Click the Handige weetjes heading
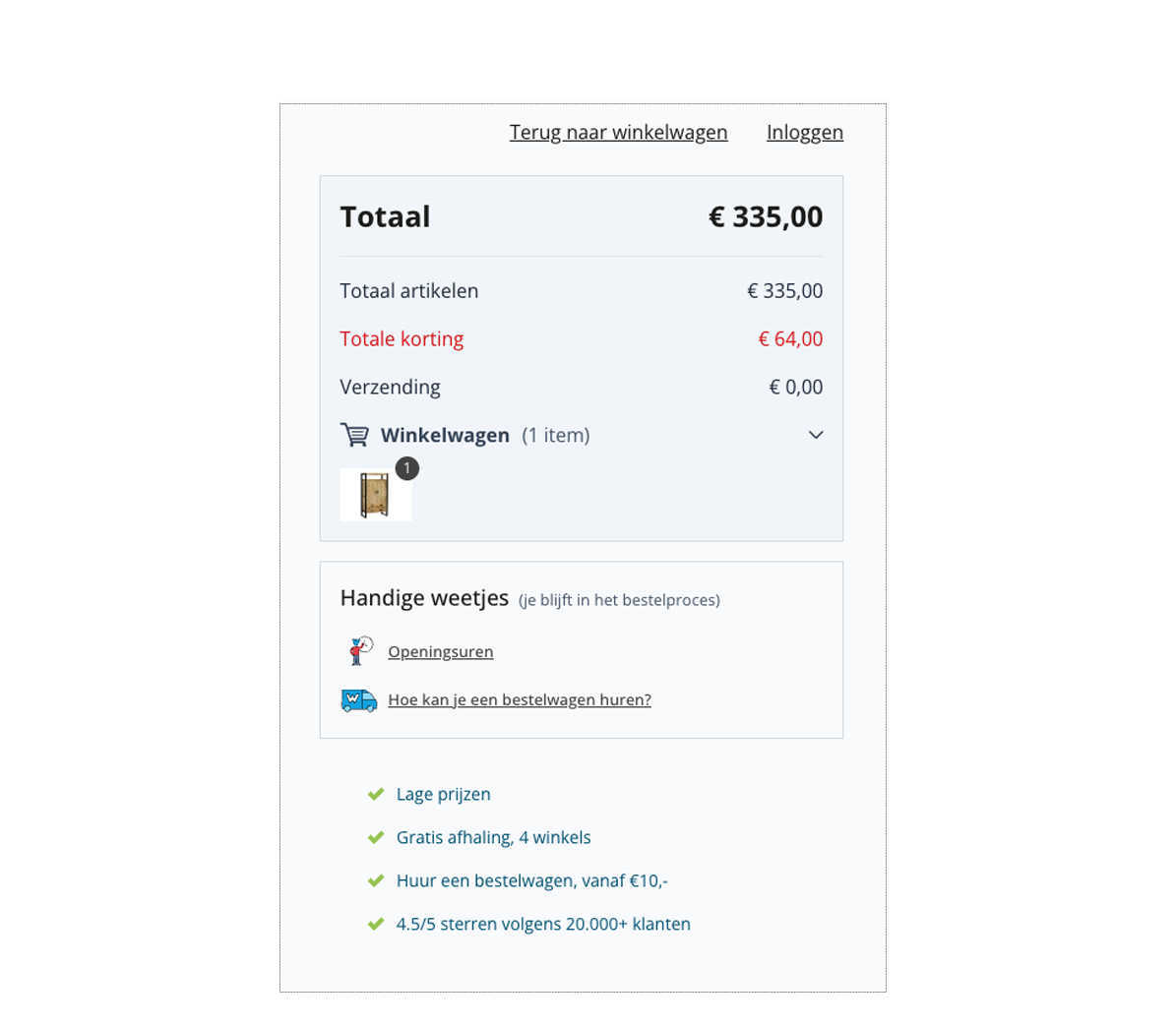The height and width of the screenshot is (1028, 1176). click(x=424, y=597)
